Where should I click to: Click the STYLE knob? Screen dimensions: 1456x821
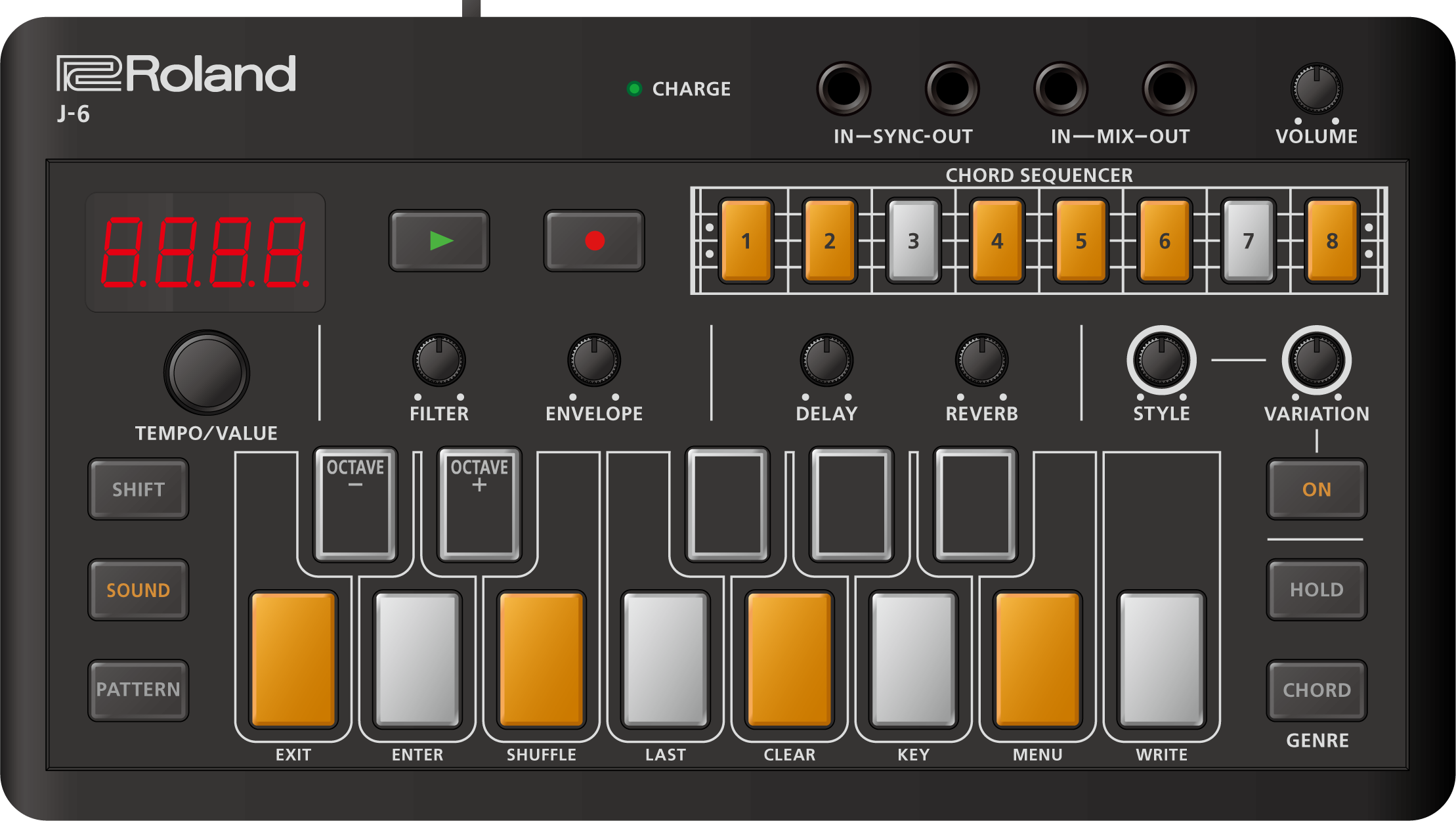[1161, 360]
